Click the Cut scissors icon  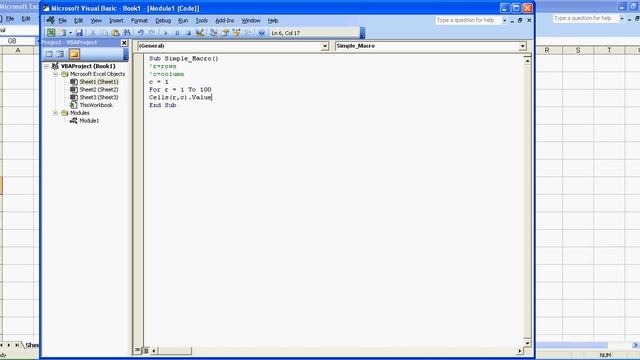pyautogui.click(x=93, y=33)
